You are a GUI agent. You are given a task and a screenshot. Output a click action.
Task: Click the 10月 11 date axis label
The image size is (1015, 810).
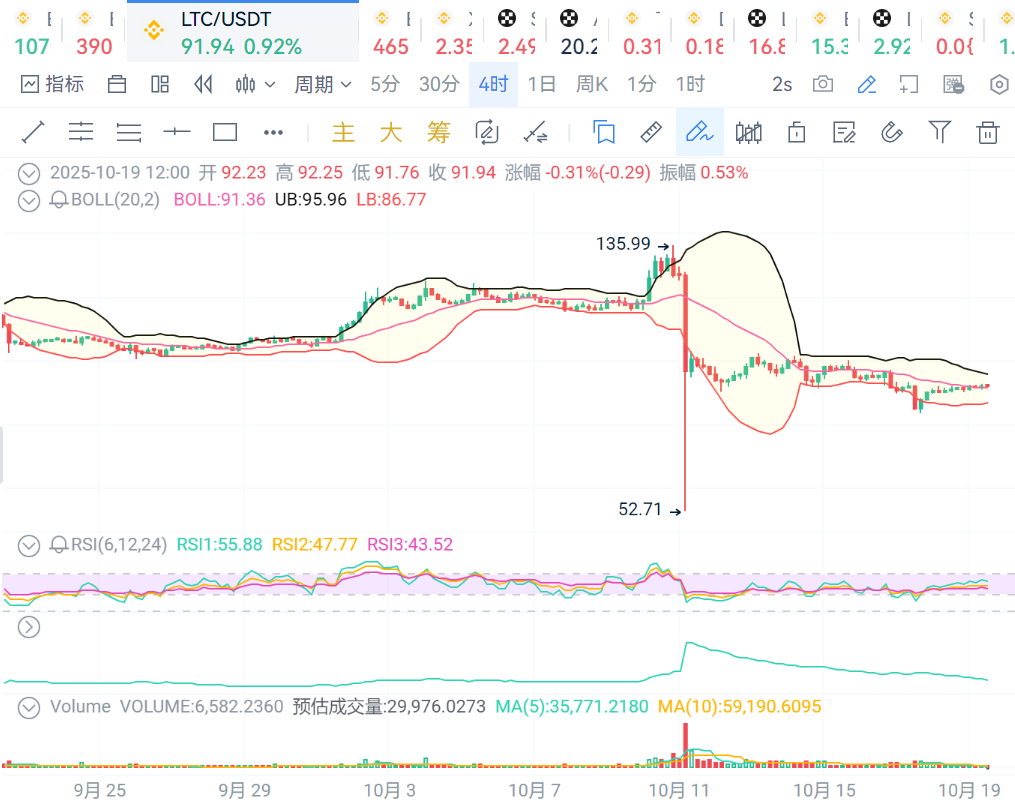click(x=679, y=791)
